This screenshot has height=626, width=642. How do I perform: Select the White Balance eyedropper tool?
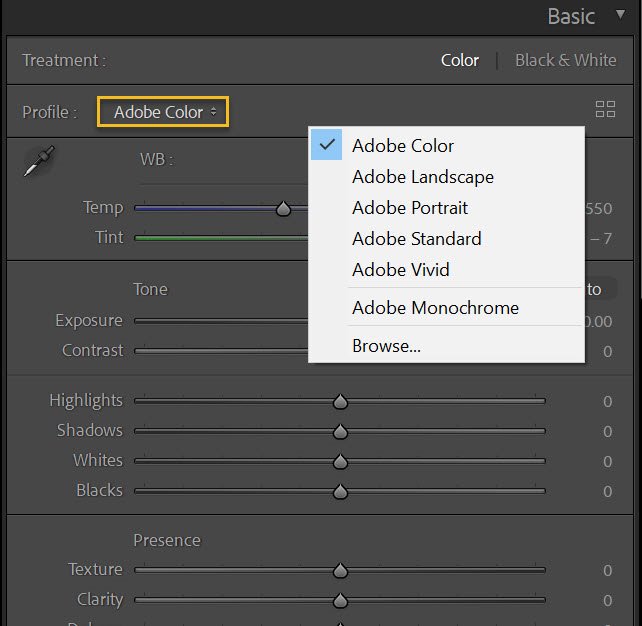point(39,162)
